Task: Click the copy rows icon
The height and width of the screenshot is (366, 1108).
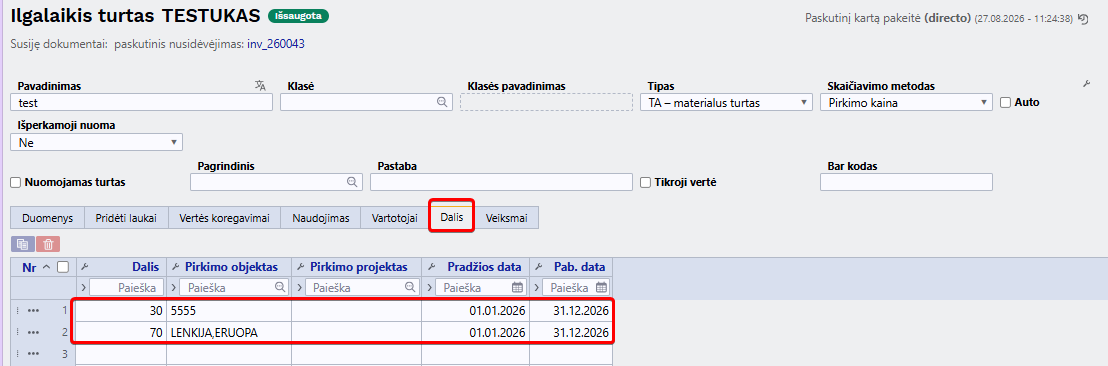Action: coord(23,244)
